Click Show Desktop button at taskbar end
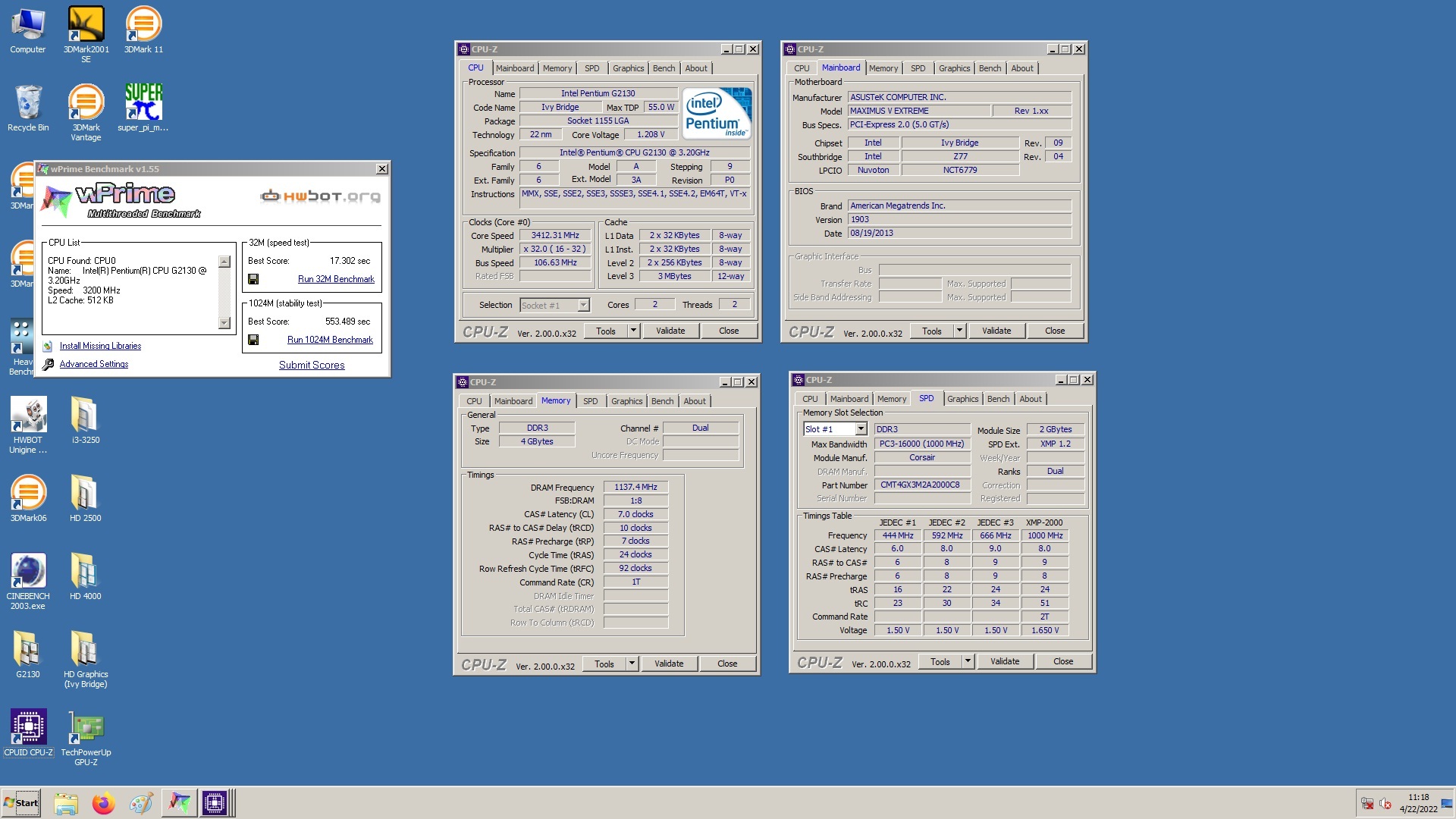This screenshot has width=1456, height=819. tap(1448, 803)
